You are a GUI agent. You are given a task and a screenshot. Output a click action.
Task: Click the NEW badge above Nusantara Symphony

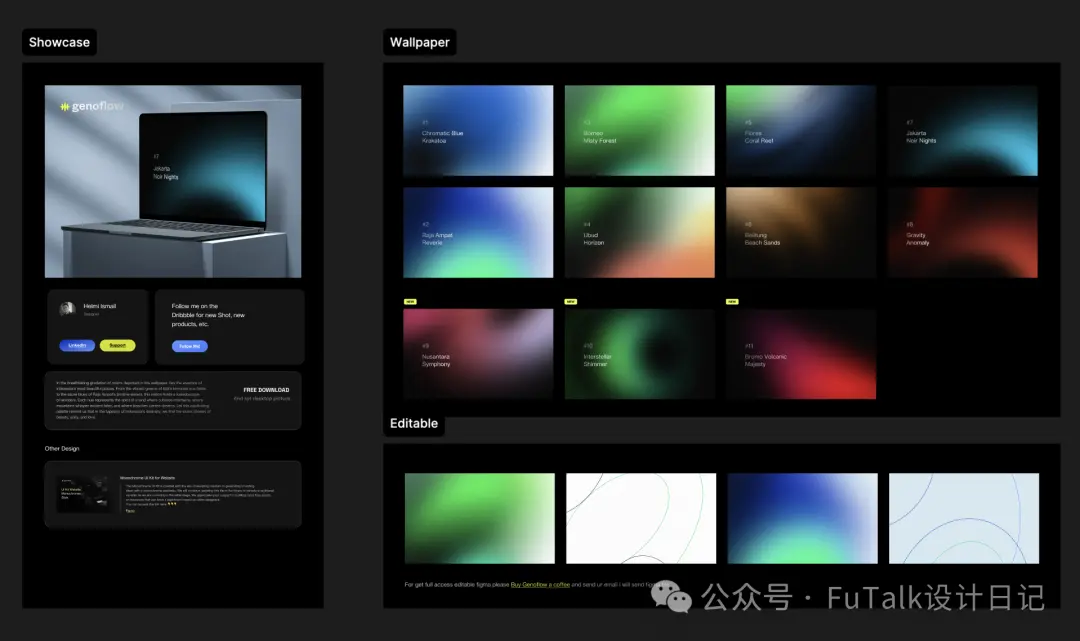[410, 302]
